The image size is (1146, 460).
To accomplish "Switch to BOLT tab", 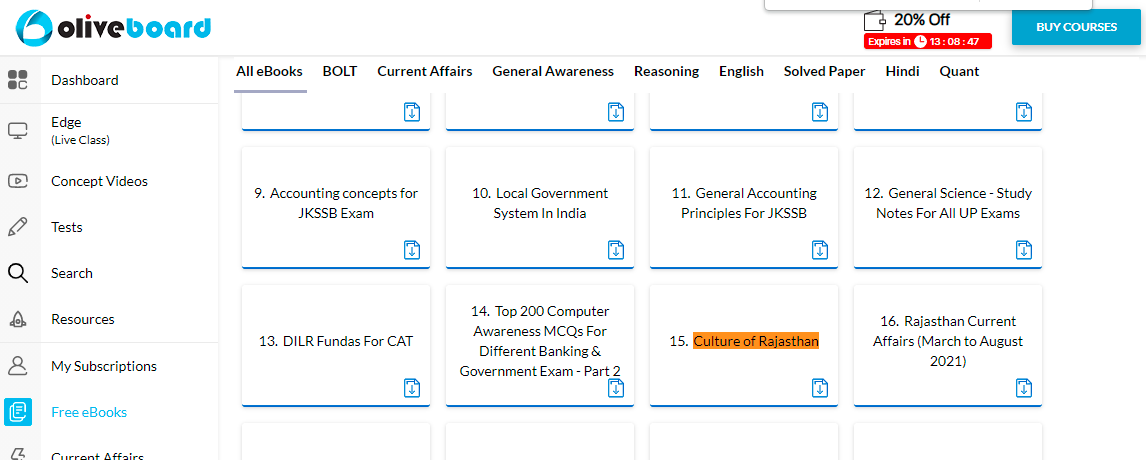I will (x=340, y=72).
